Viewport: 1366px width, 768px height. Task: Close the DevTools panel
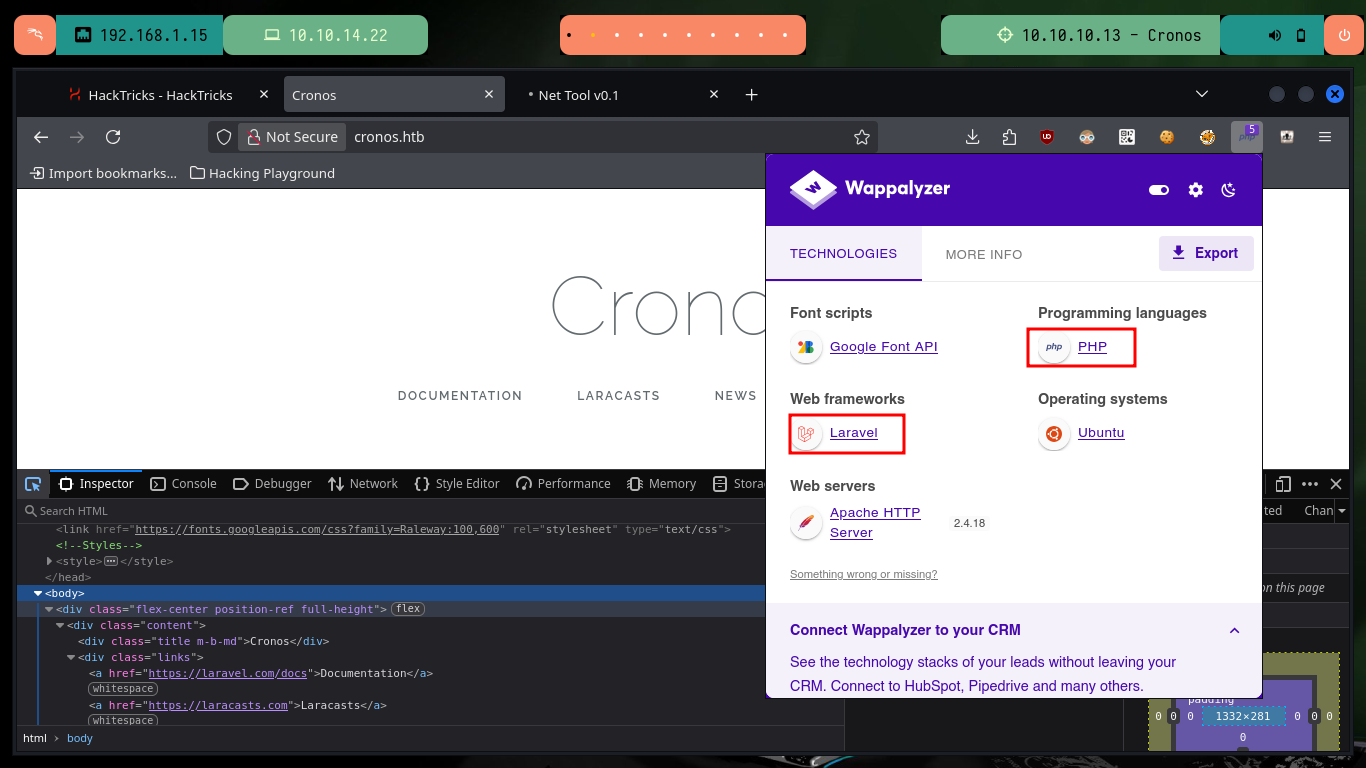point(1336,484)
